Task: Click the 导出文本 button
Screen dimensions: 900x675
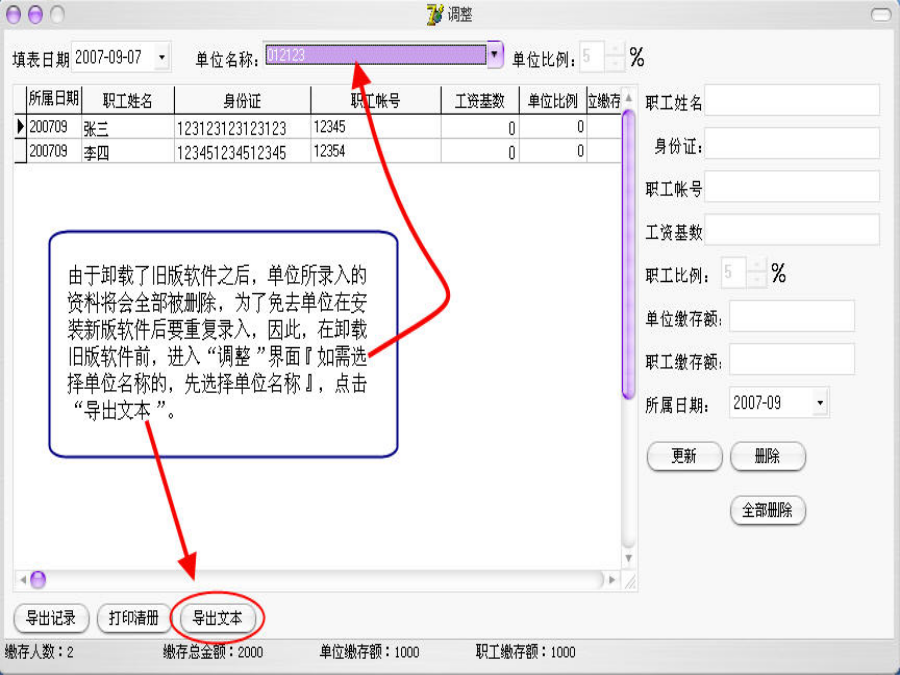Action: 218,618
